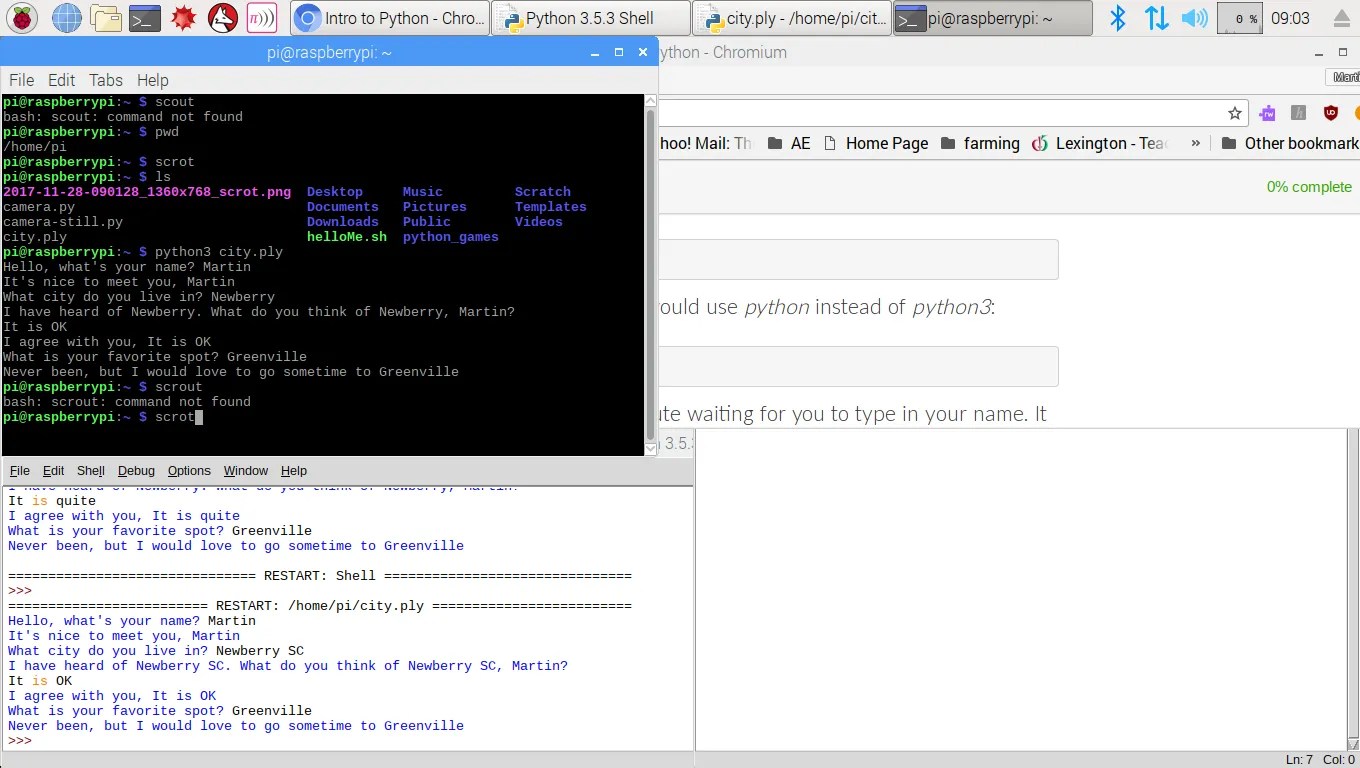1360x768 pixels.
Task: Launch the web browser globe icon
Action: click(x=66, y=17)
